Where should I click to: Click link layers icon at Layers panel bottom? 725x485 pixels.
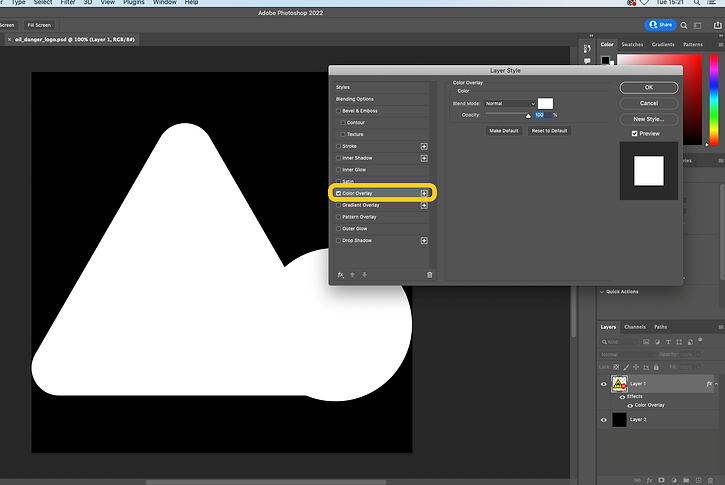637,480
